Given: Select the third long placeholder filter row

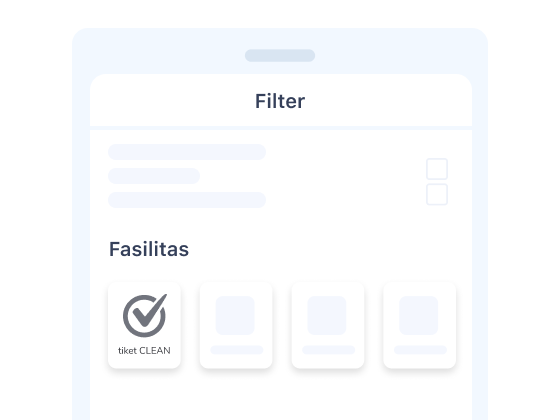Looking at the screenshot, I should pyautogui.click(x=187, y=200).
